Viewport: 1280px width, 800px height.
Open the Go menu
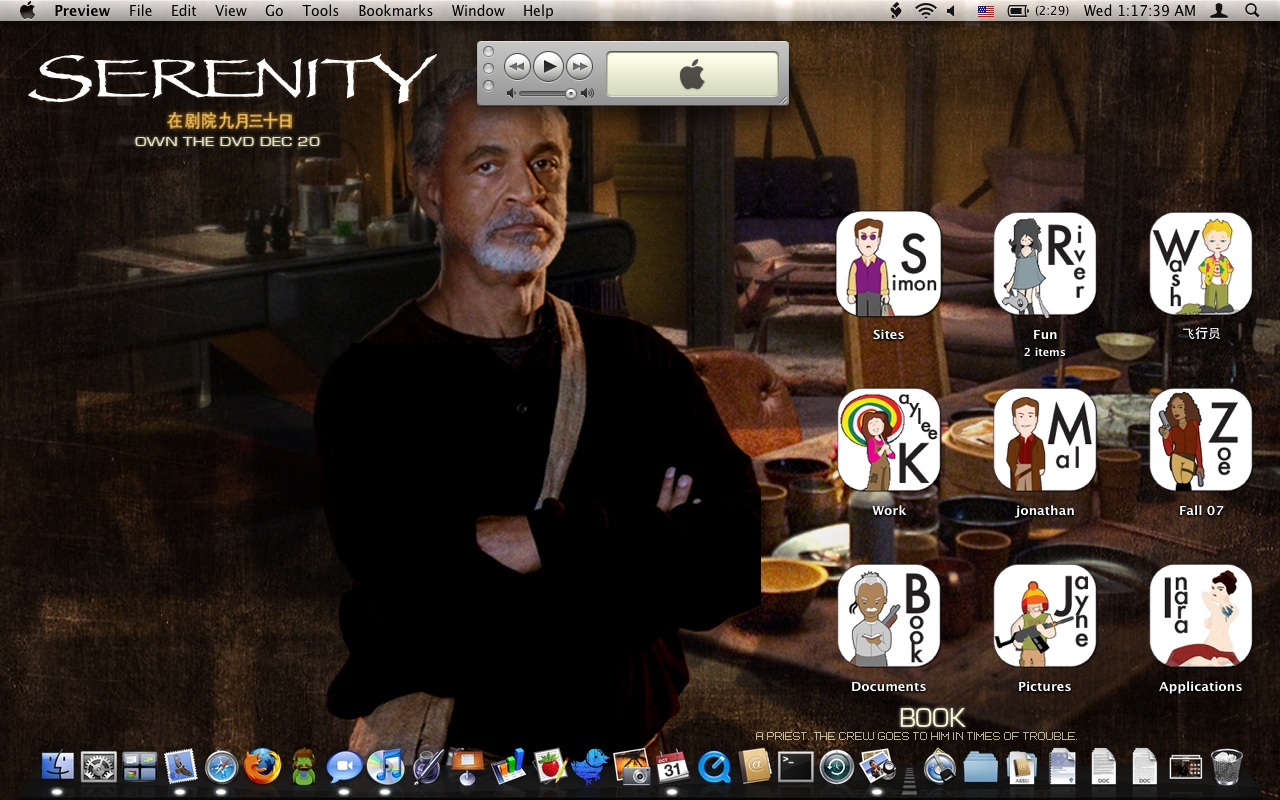coord(274,11)
